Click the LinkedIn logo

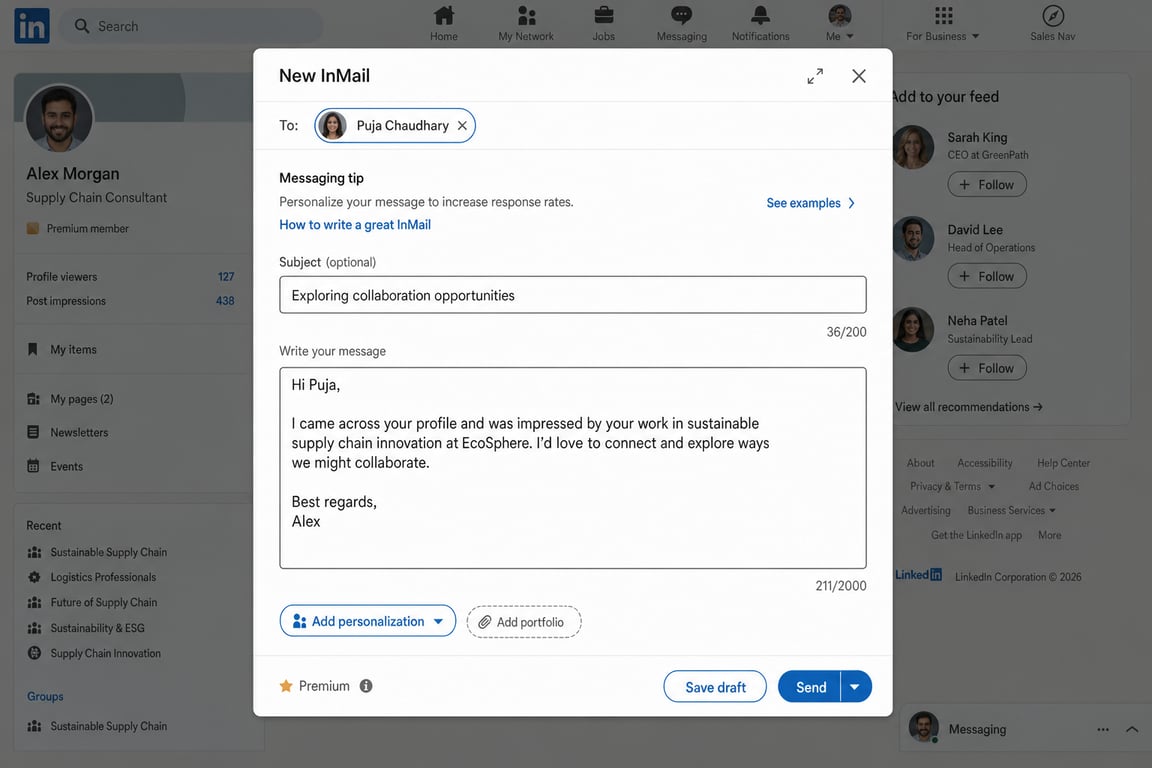pos(32,26)
